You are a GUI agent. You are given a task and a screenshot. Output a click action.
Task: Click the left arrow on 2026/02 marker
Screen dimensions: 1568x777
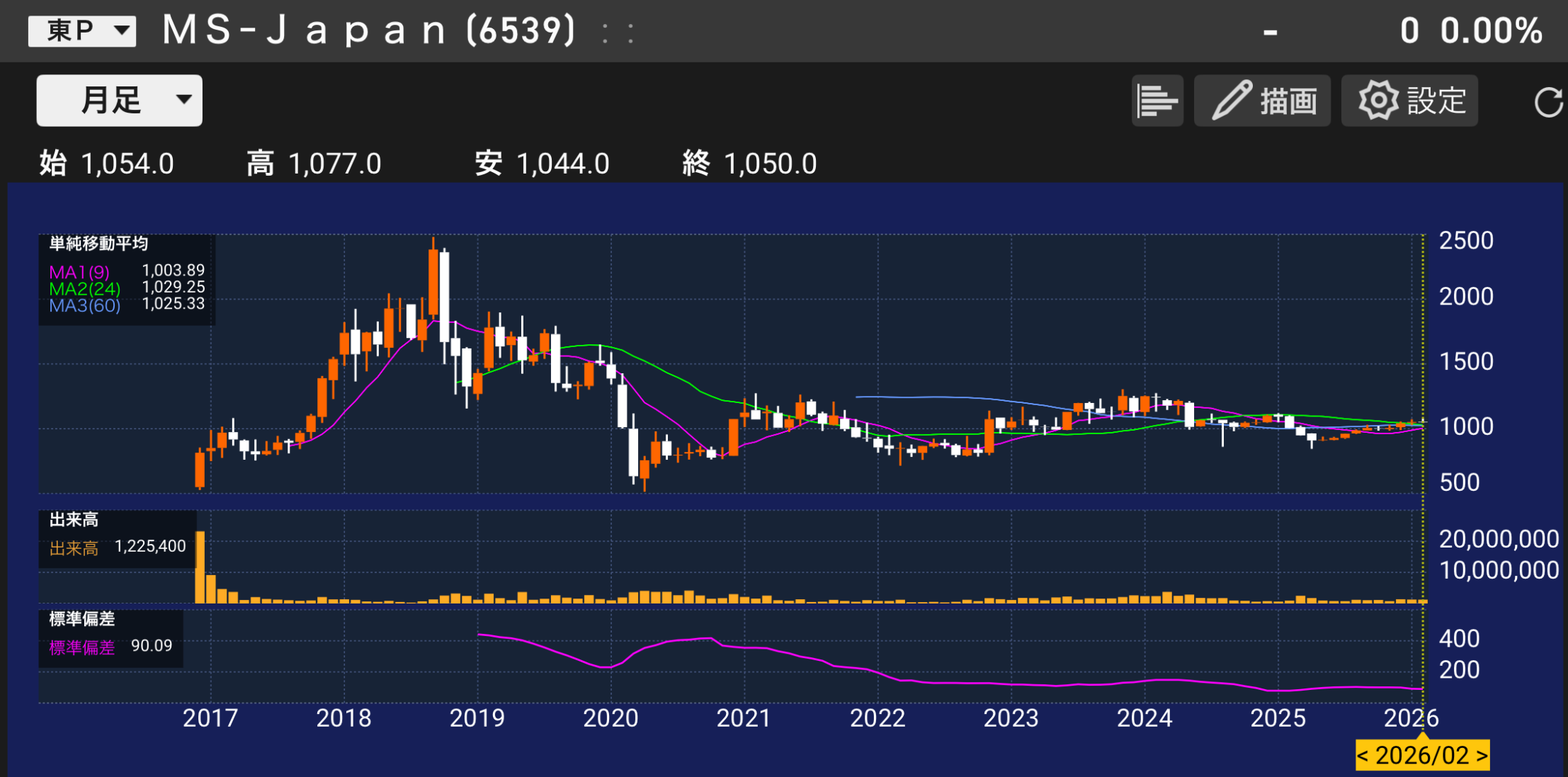point(1363,756)
